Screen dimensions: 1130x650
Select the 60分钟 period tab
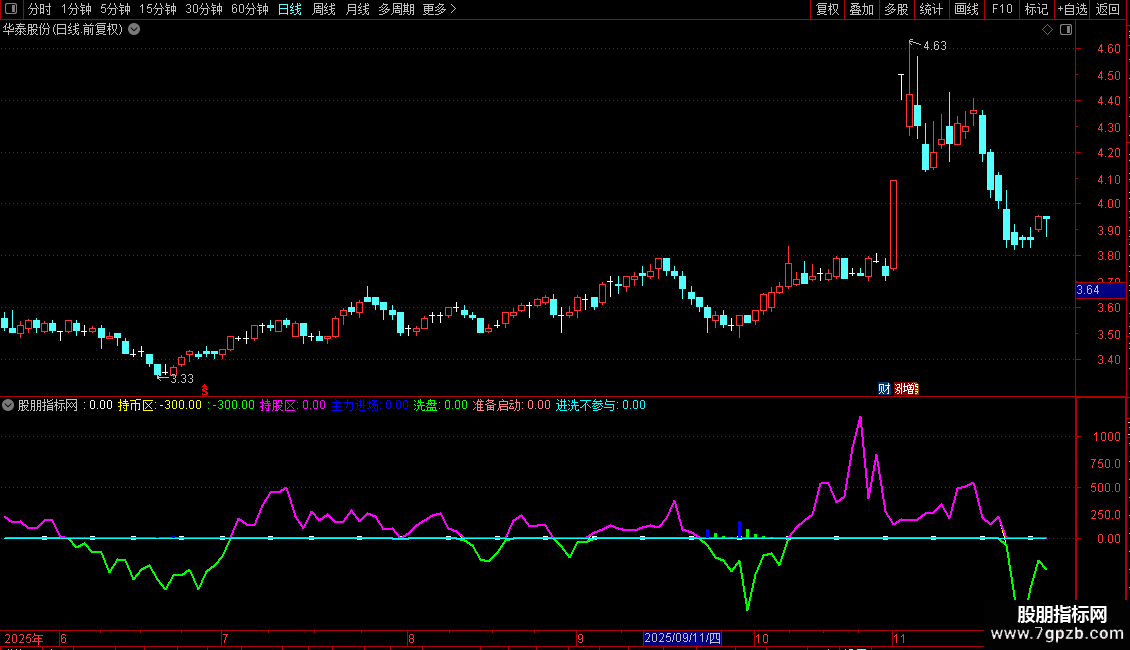250,9
